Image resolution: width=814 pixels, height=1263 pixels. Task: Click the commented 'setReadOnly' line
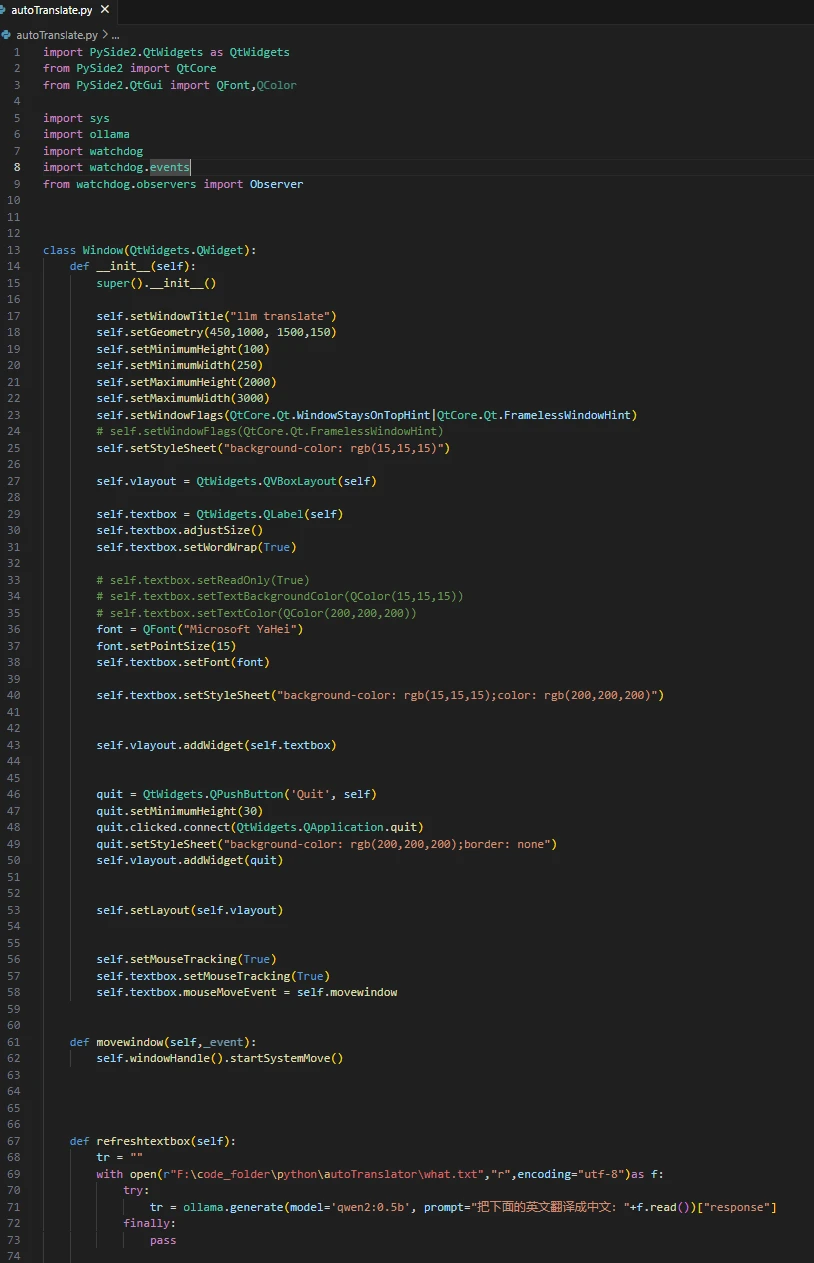coord(203,580)
